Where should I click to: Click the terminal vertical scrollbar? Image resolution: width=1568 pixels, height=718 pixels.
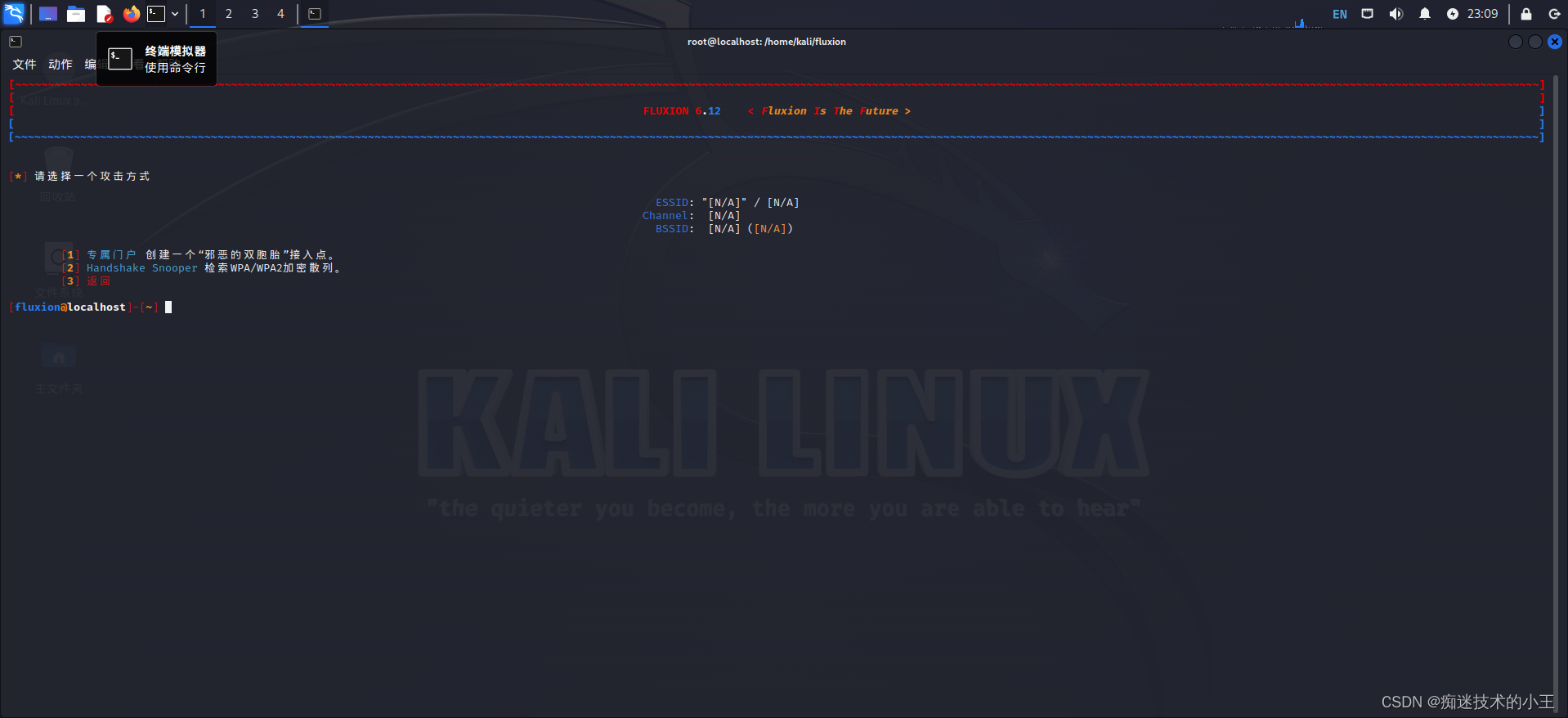tap(1556, 393)
